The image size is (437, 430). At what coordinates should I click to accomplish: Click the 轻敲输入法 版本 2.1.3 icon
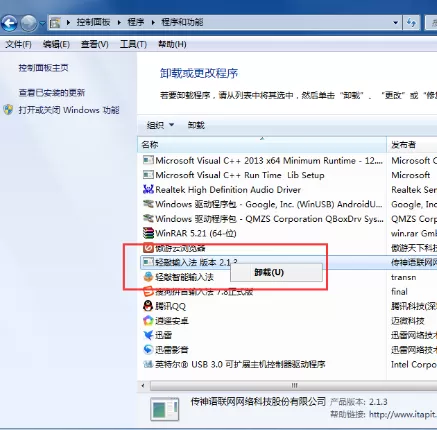pyautogui.click(x=148, y=262)
